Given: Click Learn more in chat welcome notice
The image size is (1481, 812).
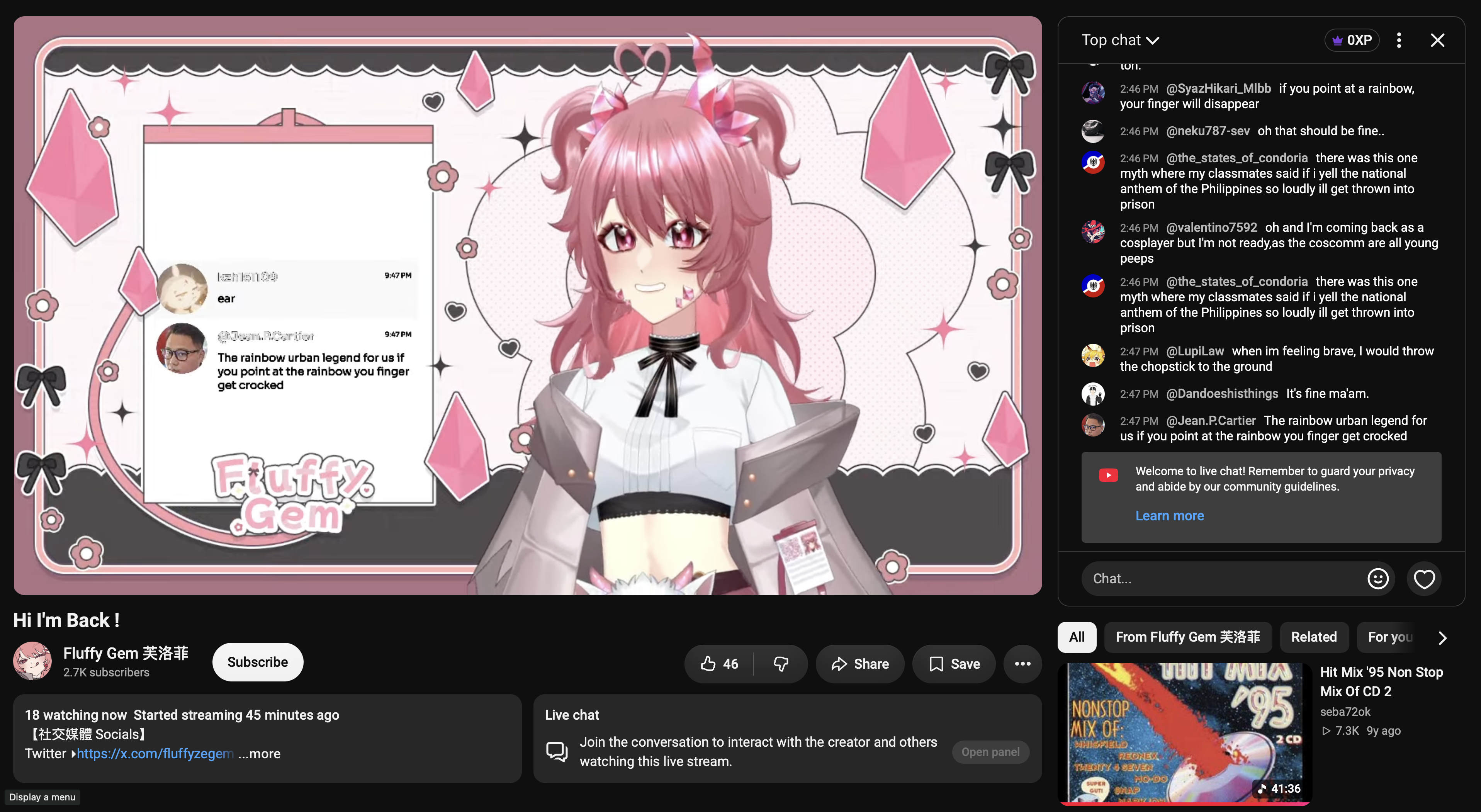Looking at the screenshot, I should 1169,516.
